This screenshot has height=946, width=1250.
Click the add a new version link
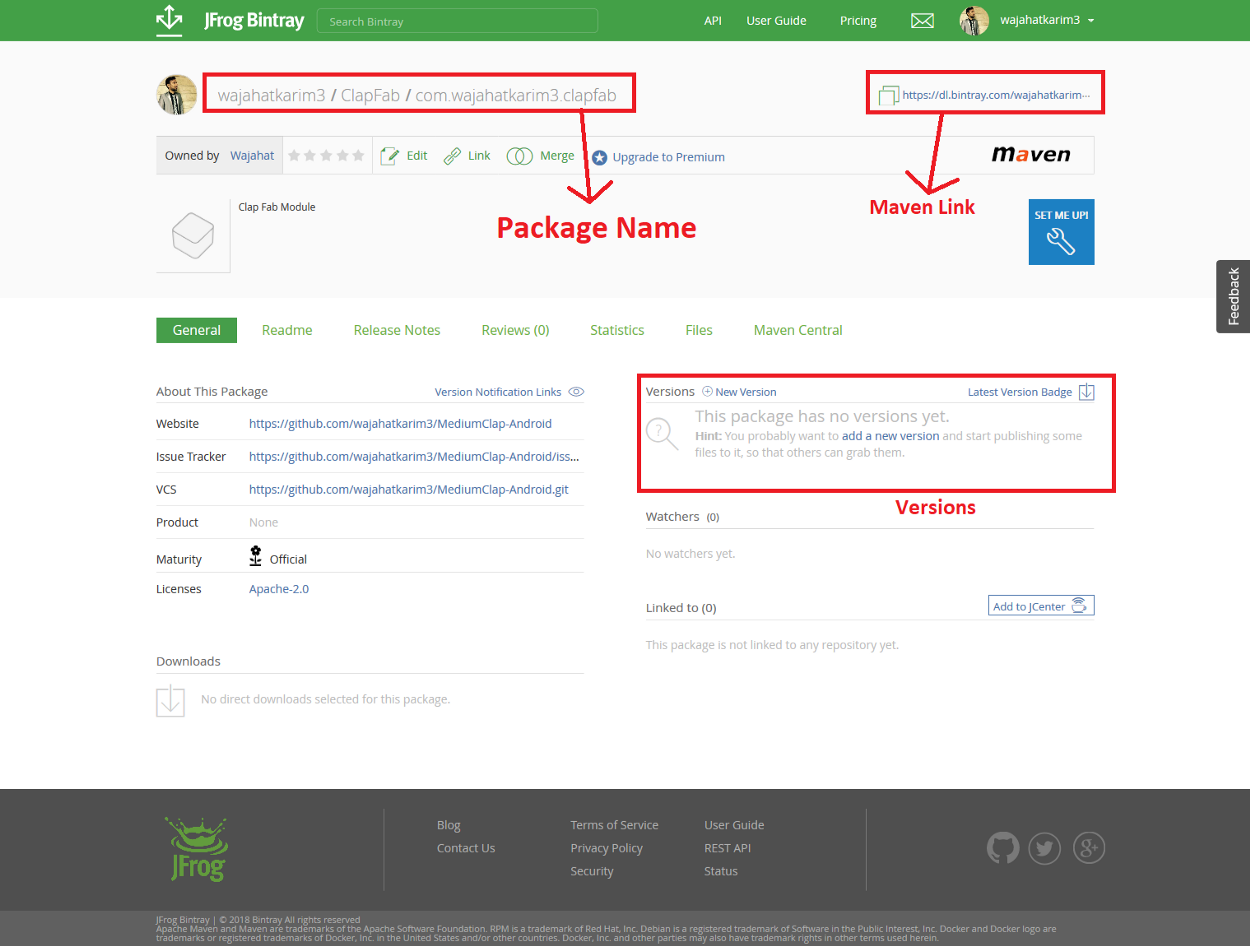890,436
